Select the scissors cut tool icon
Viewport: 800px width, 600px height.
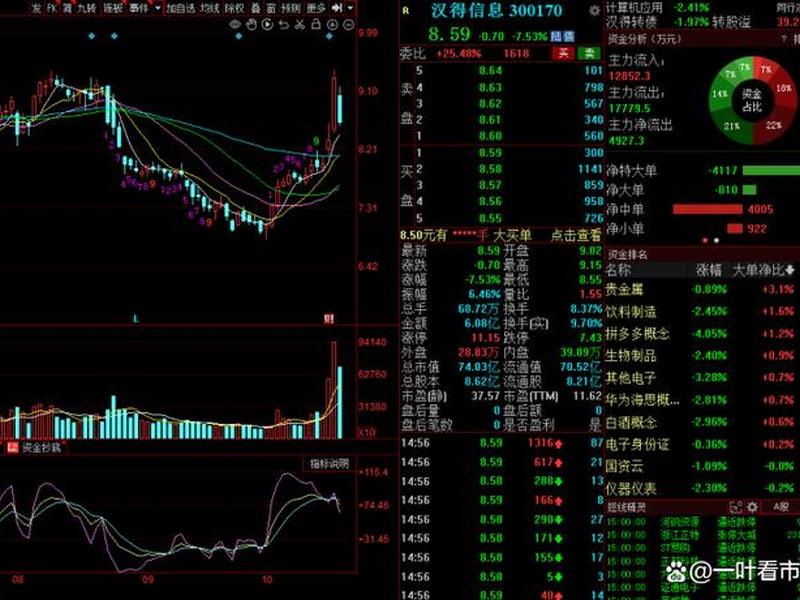coord(300,24)
